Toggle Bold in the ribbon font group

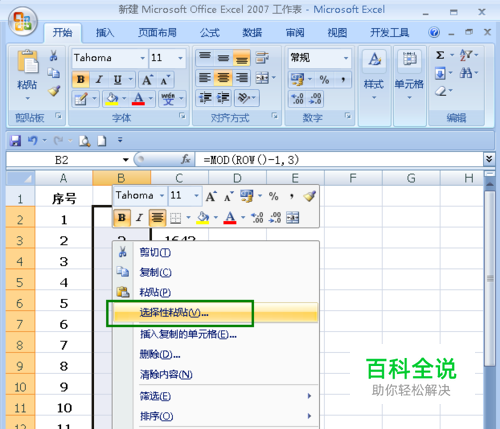pyautogui.click(x=81, y=80)
